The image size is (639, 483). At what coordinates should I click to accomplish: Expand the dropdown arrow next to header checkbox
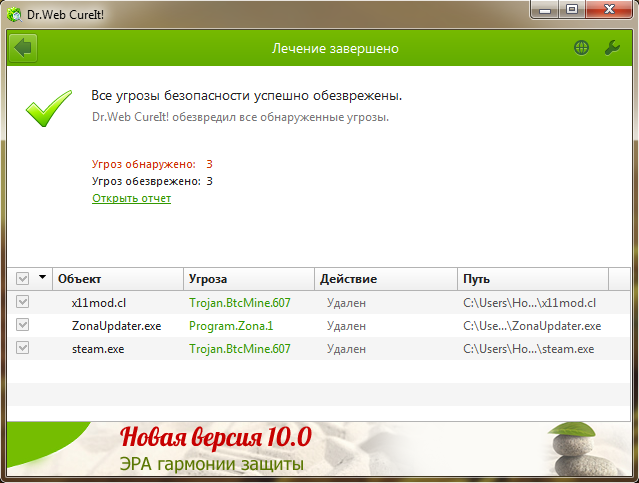pyautogui.click(x=42, y=277)
